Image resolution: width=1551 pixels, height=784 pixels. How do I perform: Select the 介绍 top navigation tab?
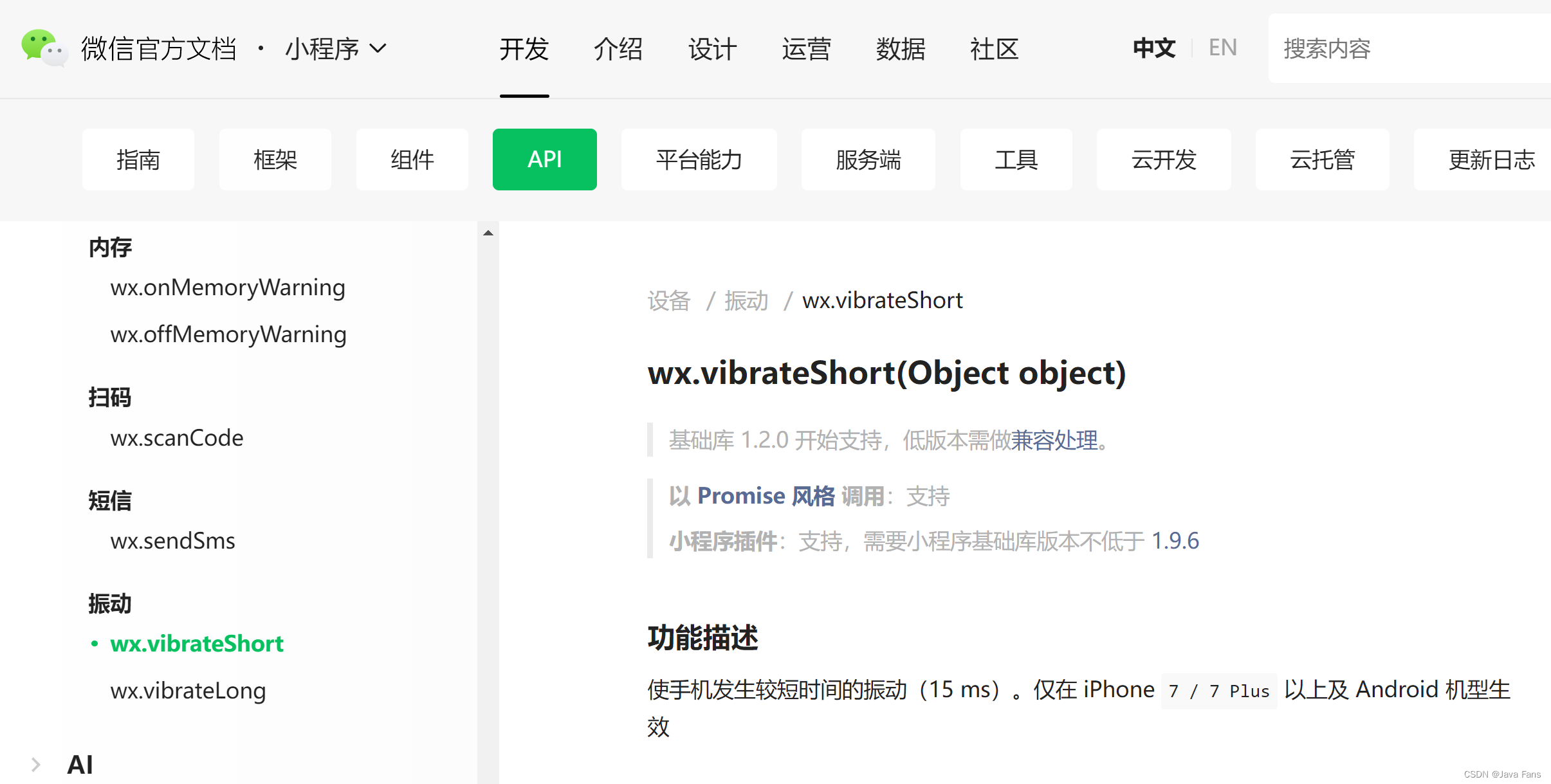[x=618, y=49]
